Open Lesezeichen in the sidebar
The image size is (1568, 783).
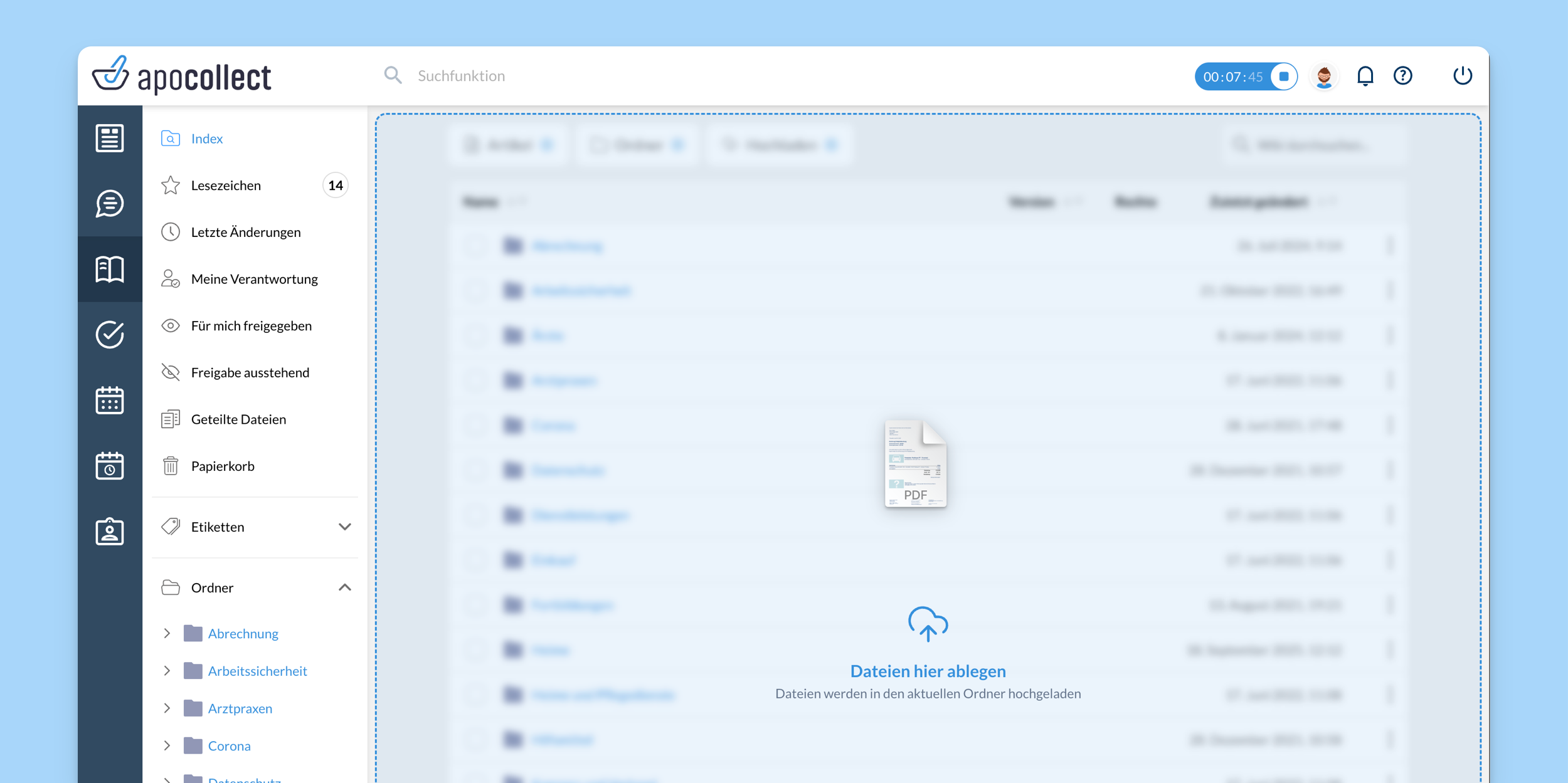226,186
